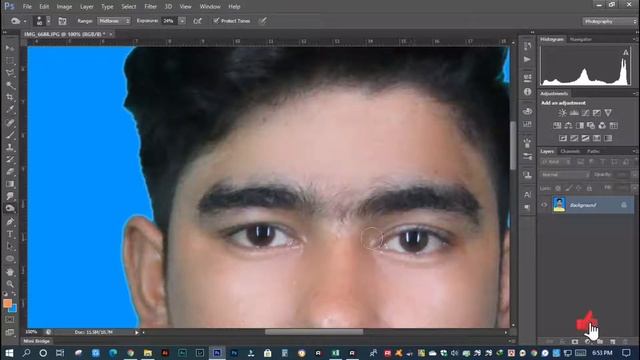
Task: Toggle the Protect Tones checkbox
Action: pos(216,20)
